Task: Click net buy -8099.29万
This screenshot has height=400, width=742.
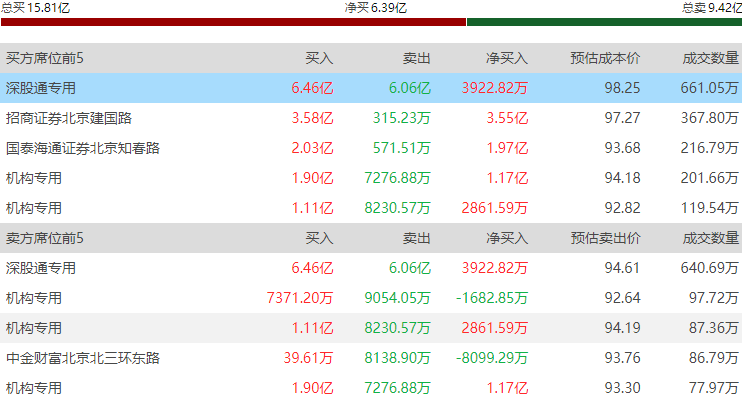Action: tap(492, 358)
